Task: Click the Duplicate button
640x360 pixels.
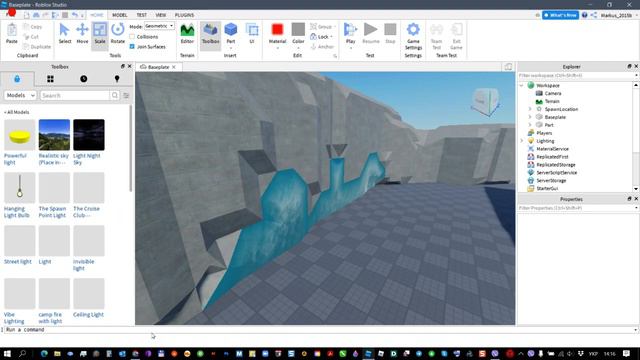Action: pos(37,47)
